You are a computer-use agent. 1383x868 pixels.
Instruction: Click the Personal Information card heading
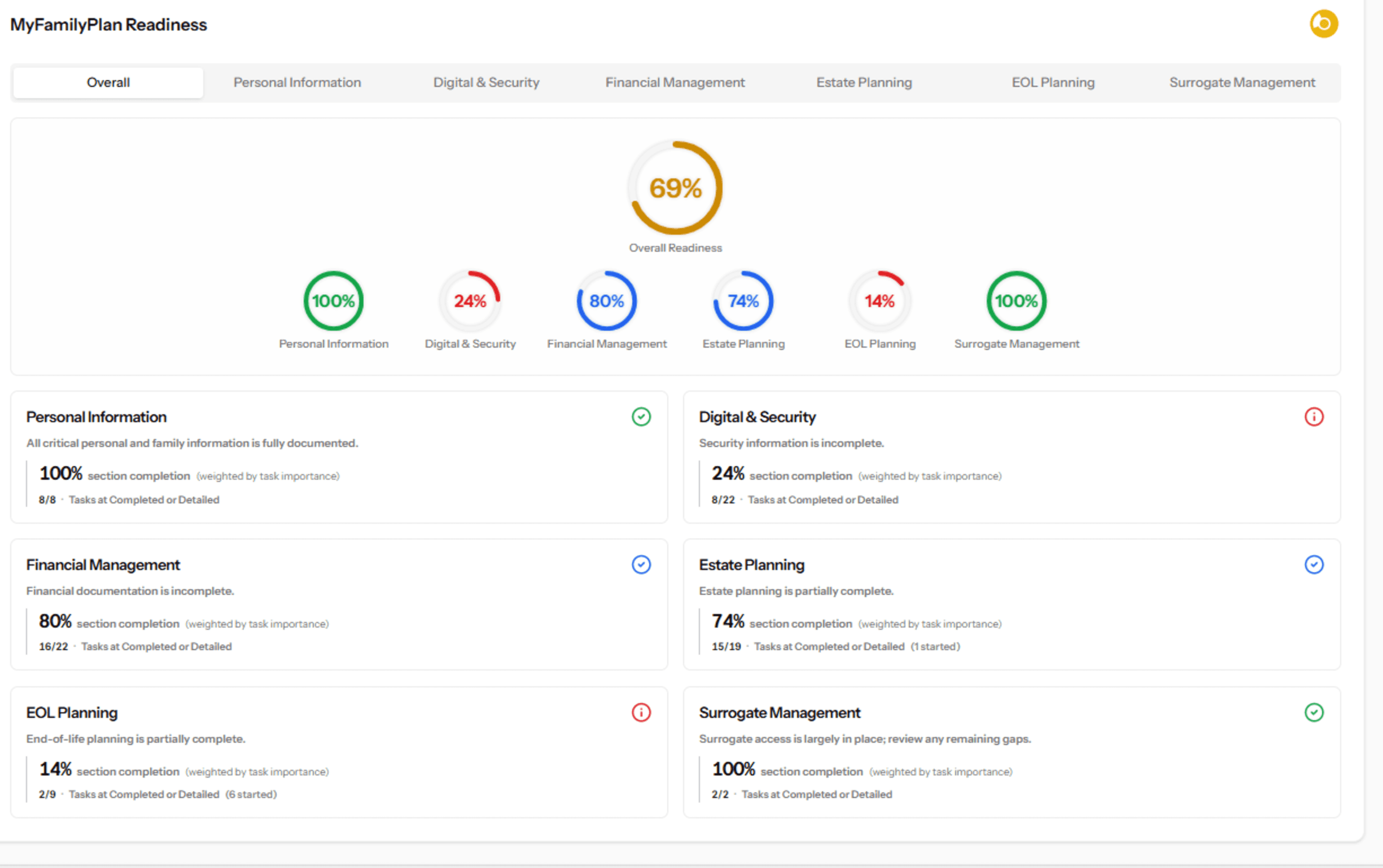click(97, 418)
